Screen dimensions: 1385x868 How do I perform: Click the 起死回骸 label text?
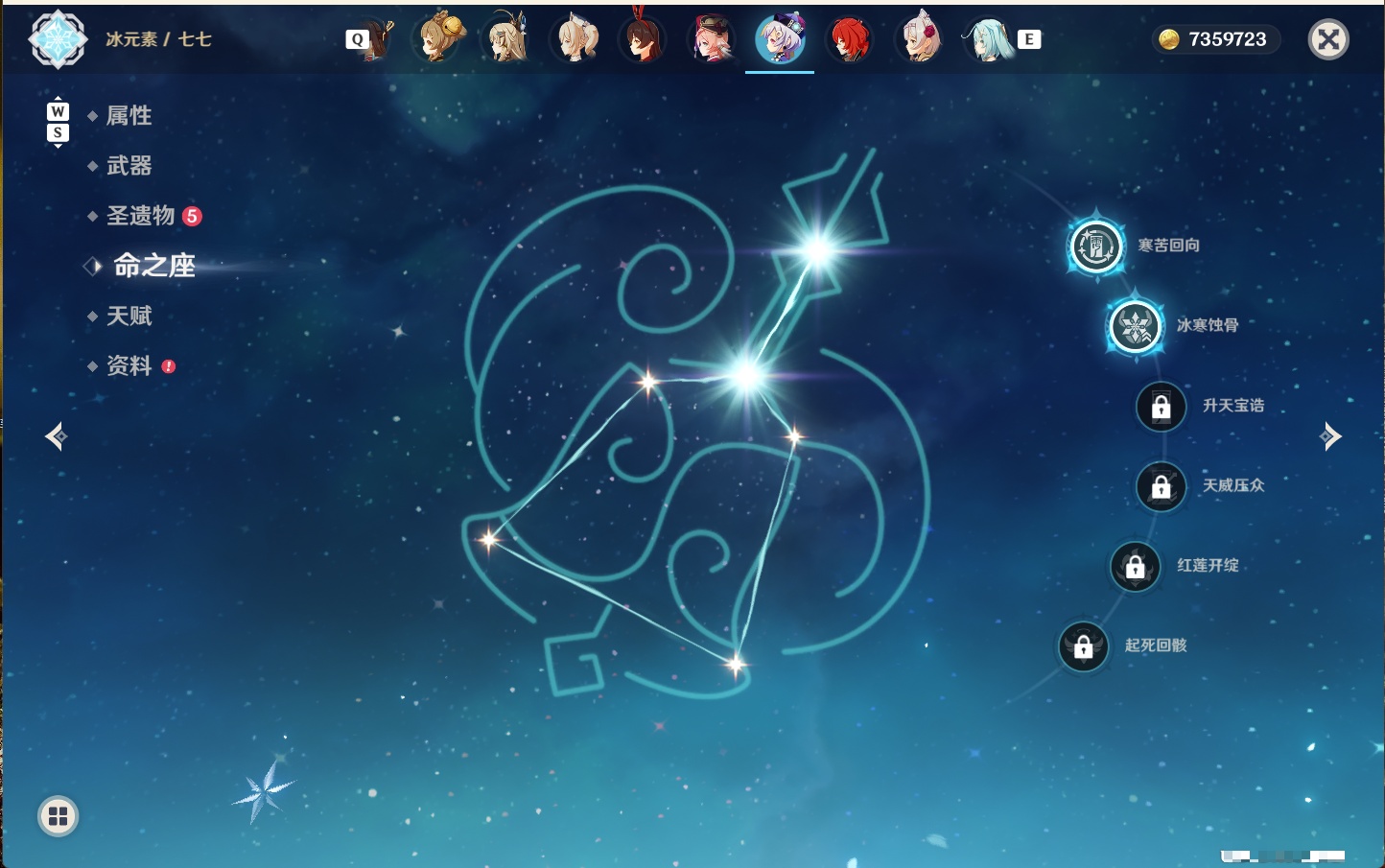[x=1156, y=645]
